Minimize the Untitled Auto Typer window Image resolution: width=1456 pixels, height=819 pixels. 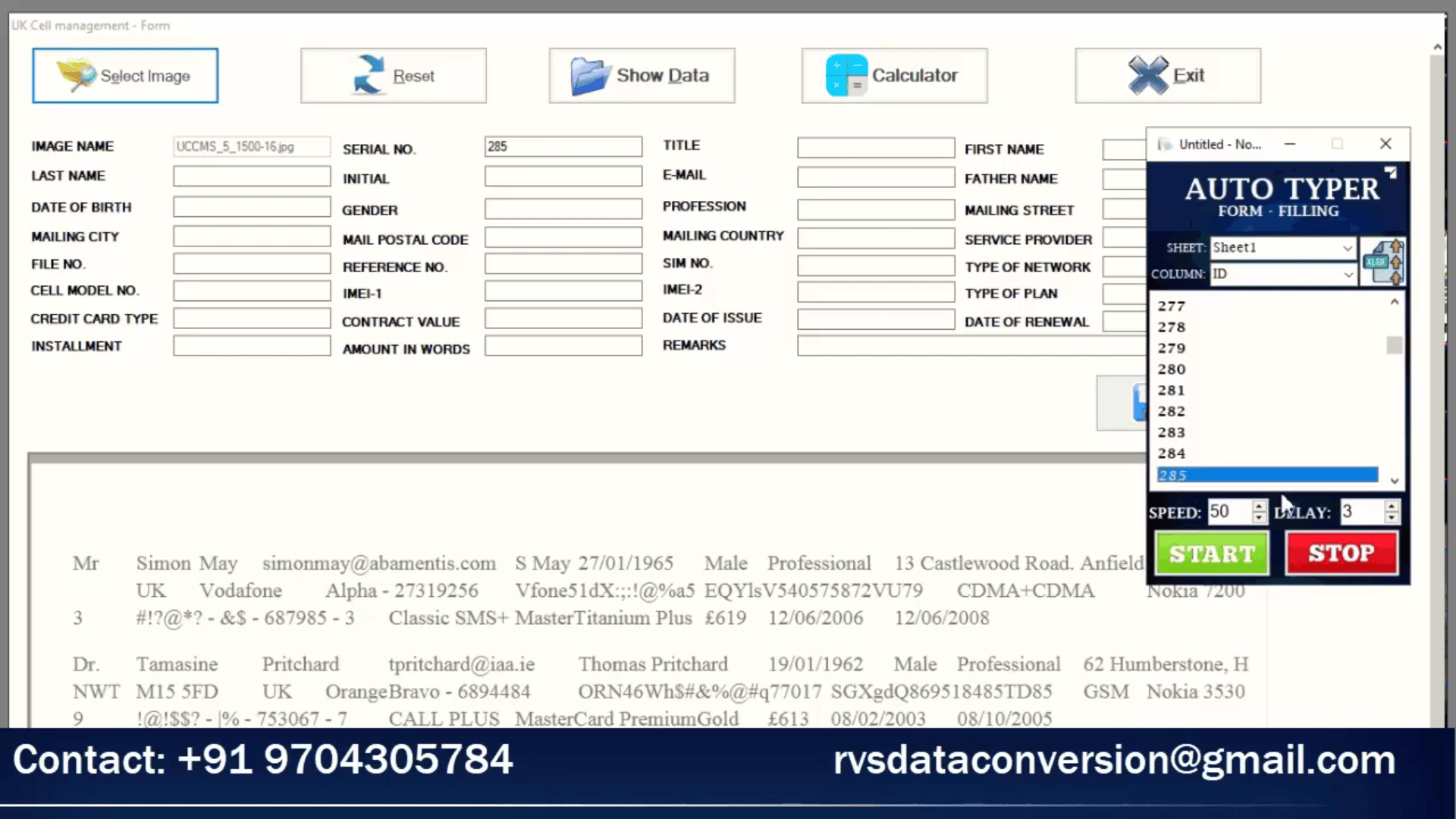point(1290,144)
